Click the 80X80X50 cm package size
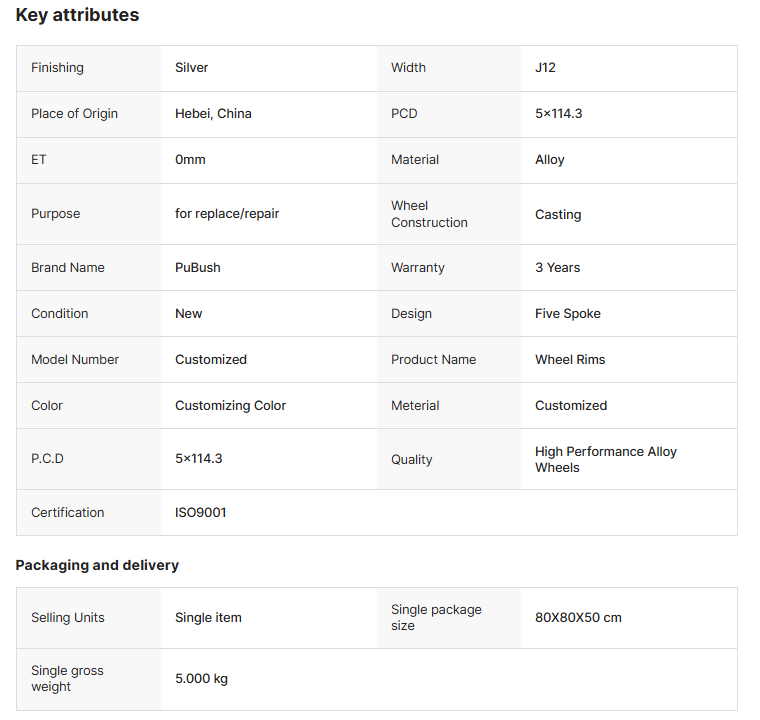Viewport: 760px width, 720px height. click(578, 618)
